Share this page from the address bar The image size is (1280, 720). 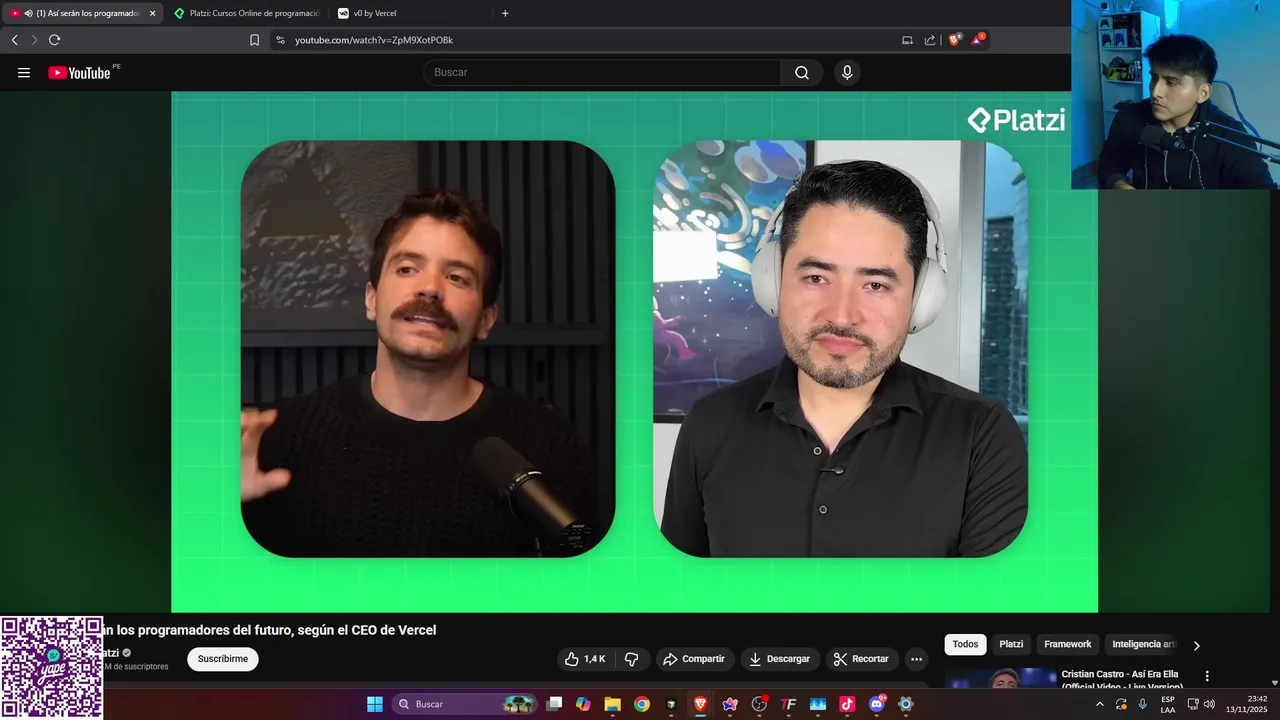(x=930, y=40)
